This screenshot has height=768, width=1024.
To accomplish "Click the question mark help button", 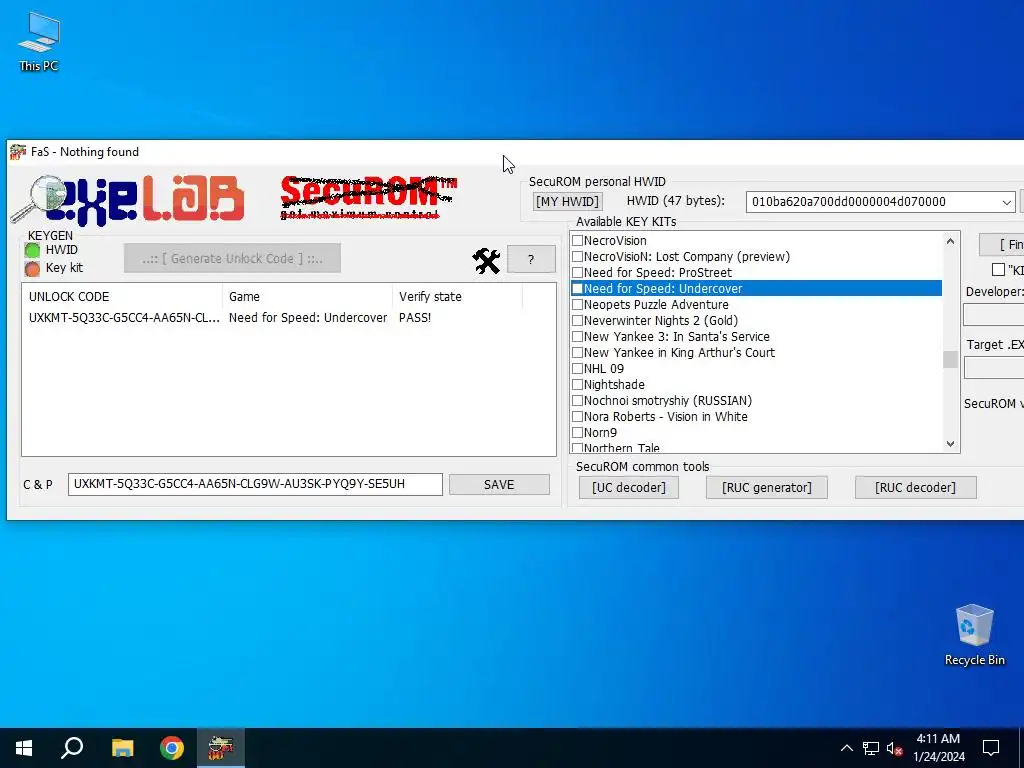I will coord(531,259).
